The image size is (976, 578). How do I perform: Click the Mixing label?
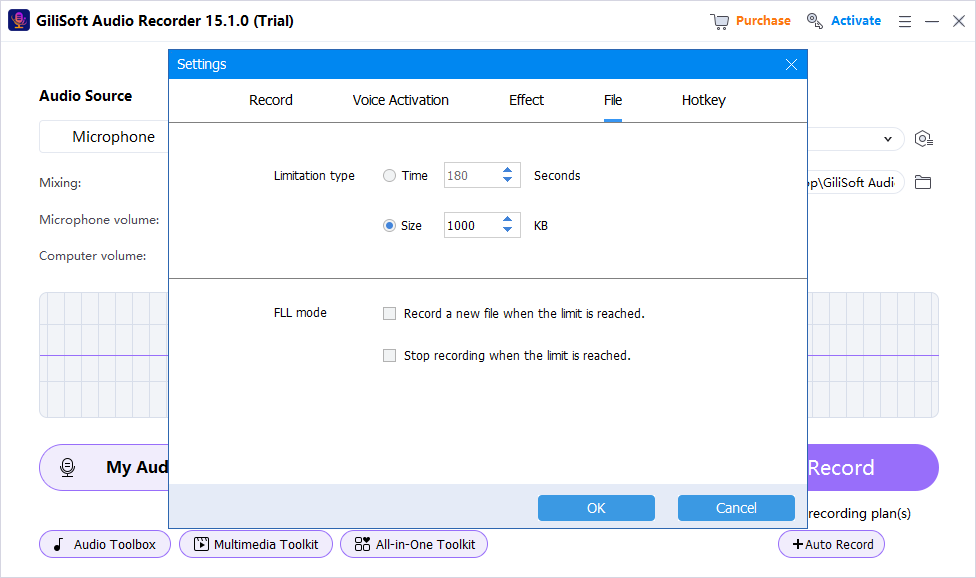click(x=60, y=183)
